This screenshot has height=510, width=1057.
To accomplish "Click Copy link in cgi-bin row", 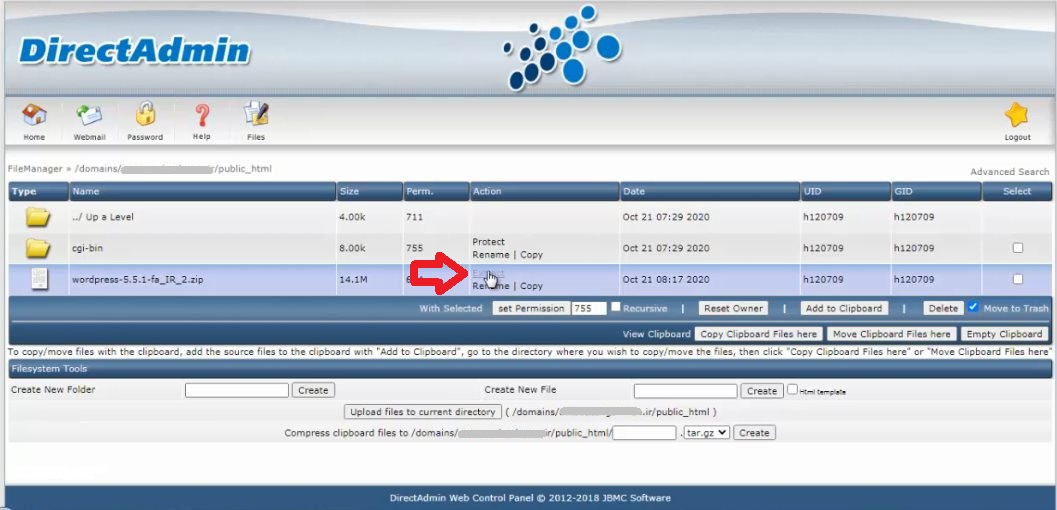I will point(531,255).
